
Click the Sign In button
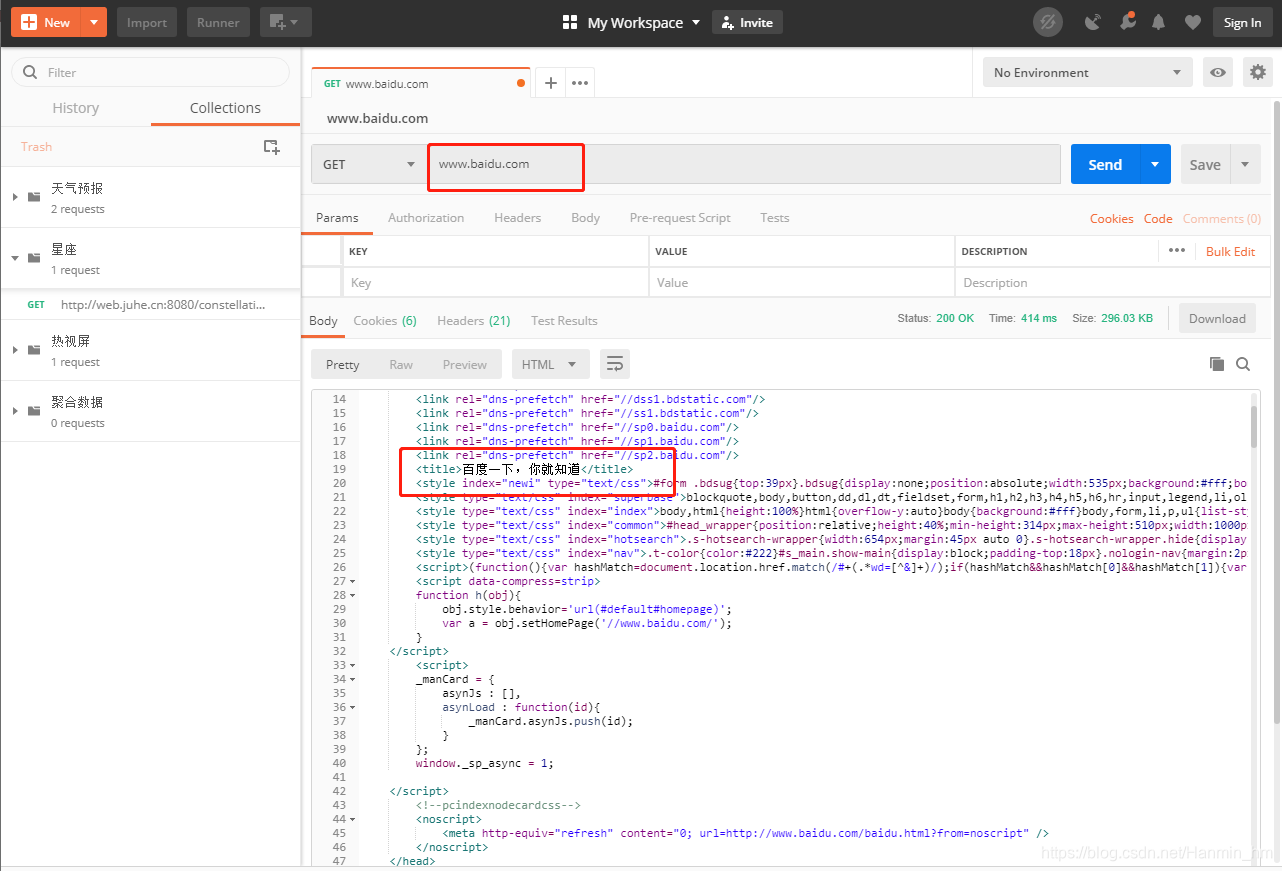(x=1242, y=22)
